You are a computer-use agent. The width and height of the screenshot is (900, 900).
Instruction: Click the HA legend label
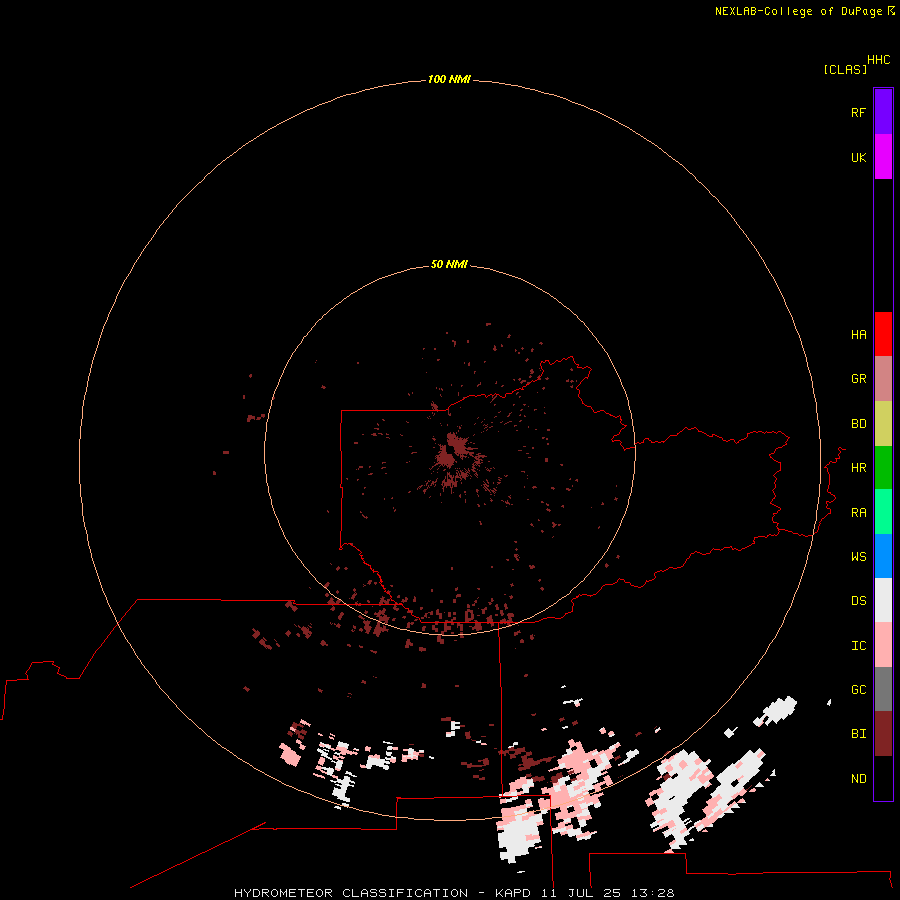[x=858, y=334]
